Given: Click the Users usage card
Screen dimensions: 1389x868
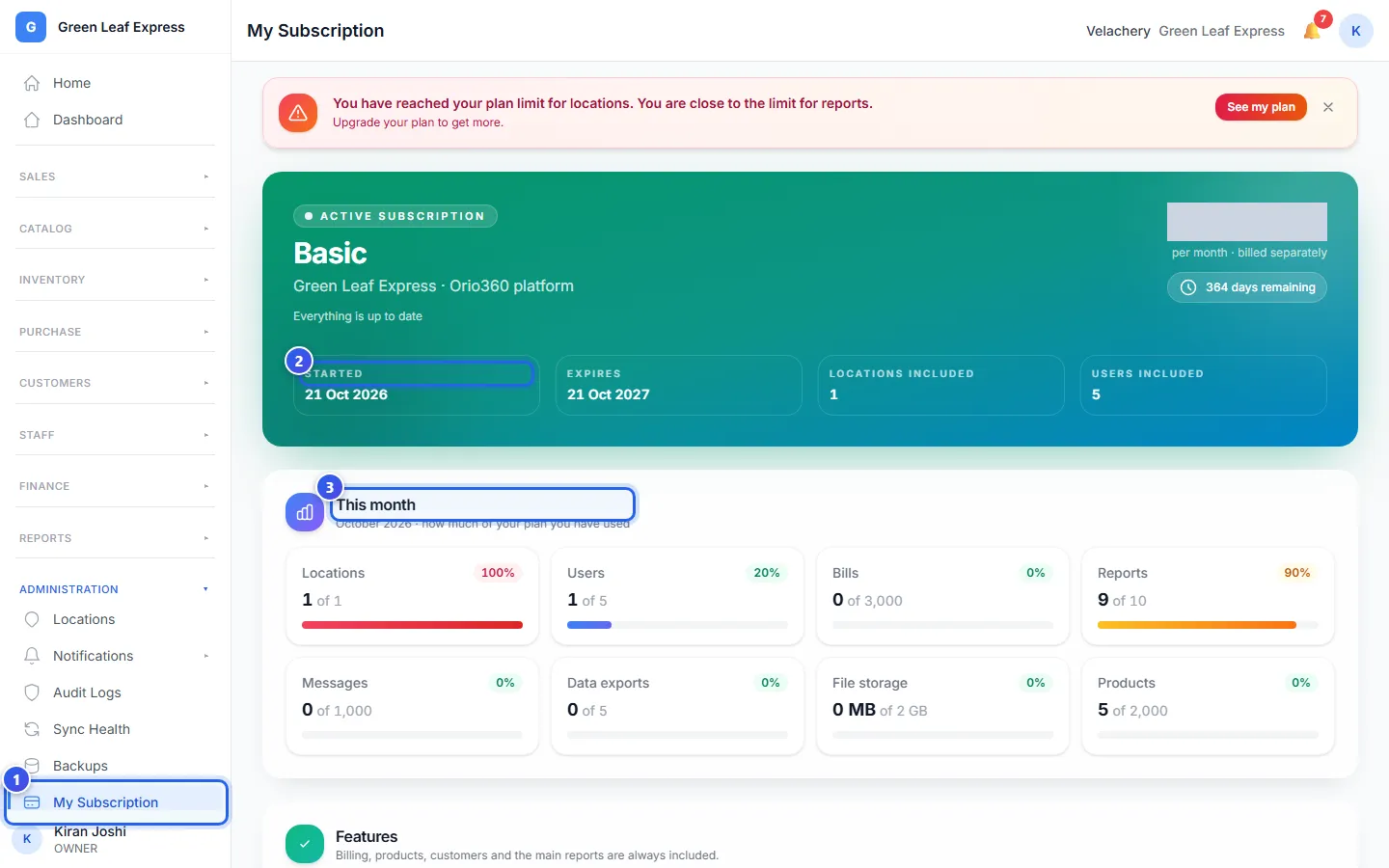Looking at the screenshot, I should click(x=677, y=597).
